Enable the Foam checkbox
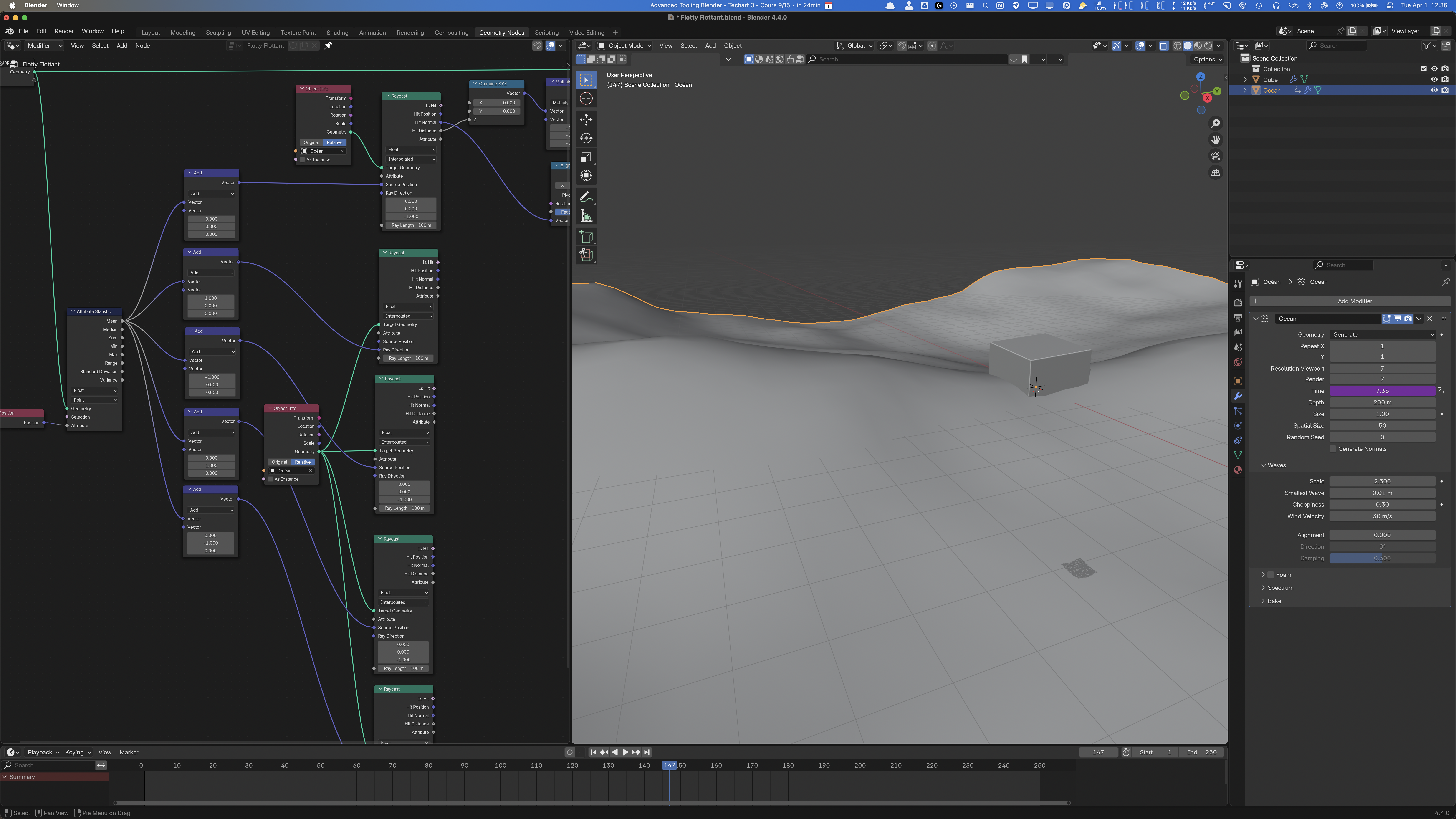1456x819 pixels. tap(1271, 575)
